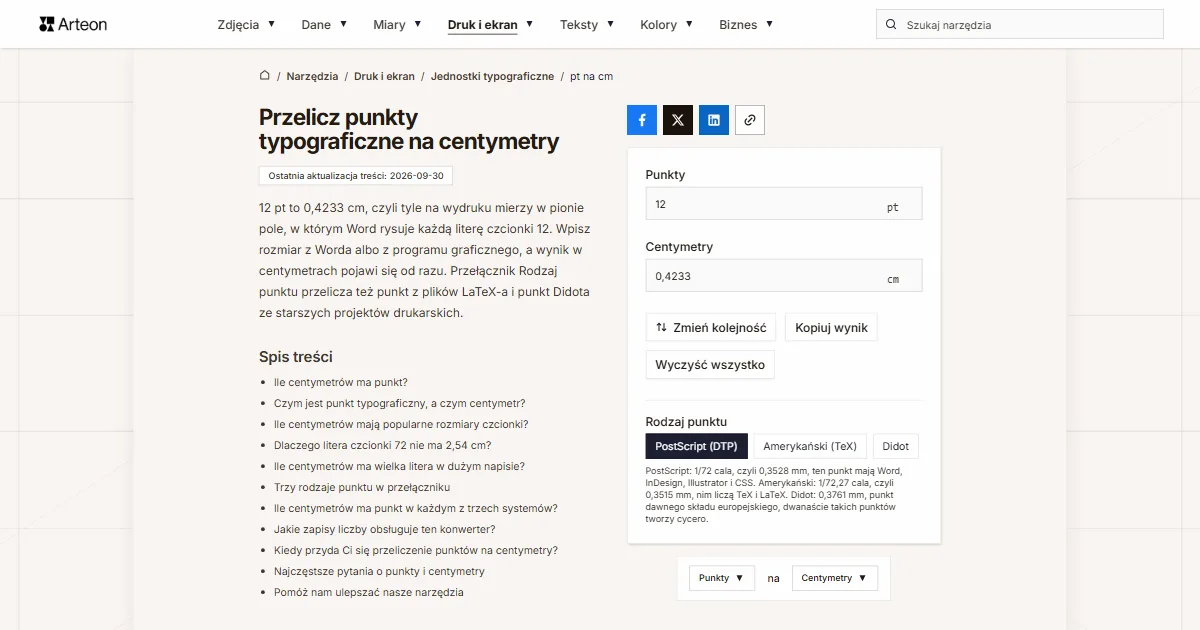Viewport: 1200px width, 630px height.
Task: Go to Druk i ekran breadcrumb
Action: coord(385,76)
